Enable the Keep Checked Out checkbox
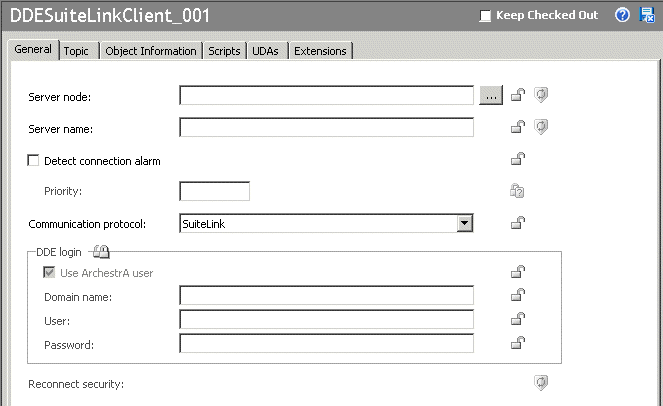 pos(485,16)
